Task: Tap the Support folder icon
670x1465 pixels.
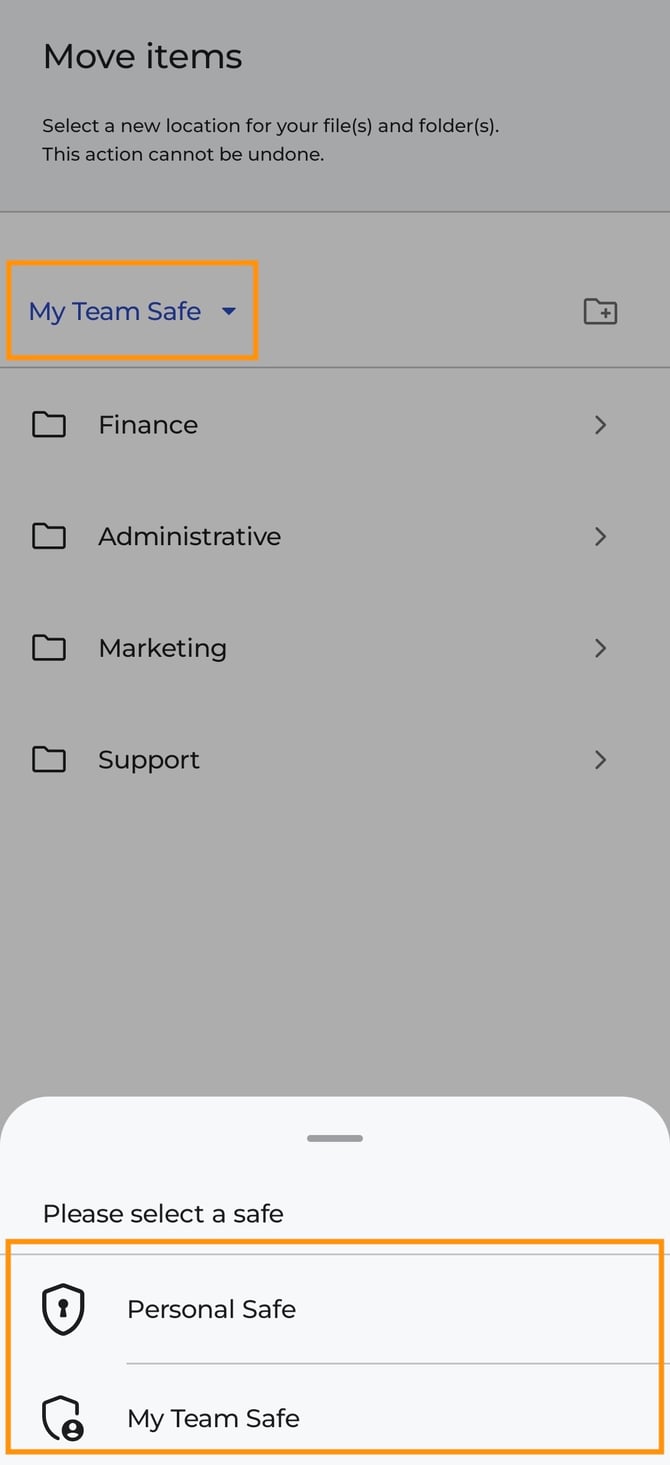Action: pyautogui.click(x=48, y=759)
